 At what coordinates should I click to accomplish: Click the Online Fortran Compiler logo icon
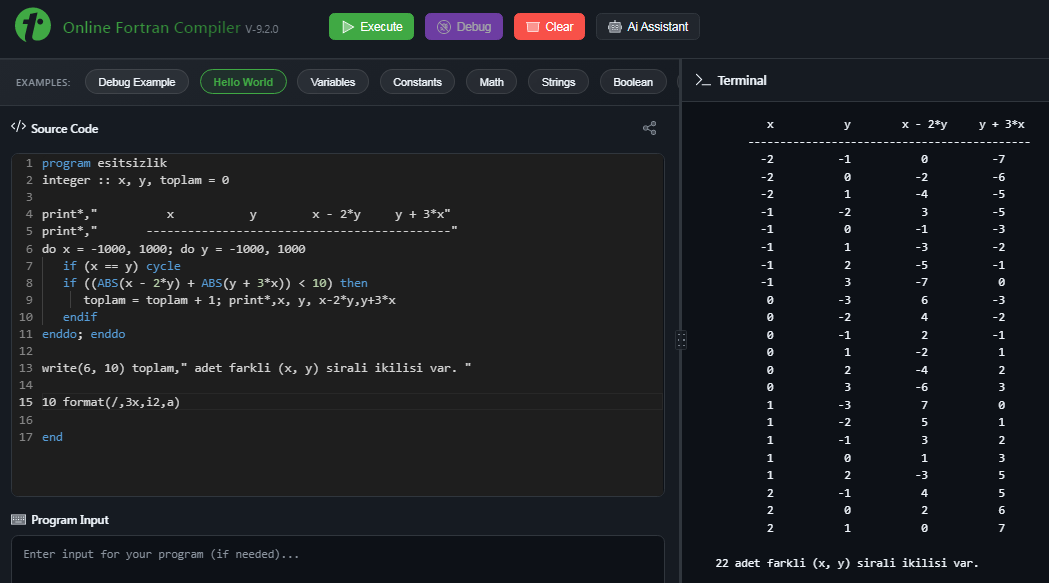tap(33, 25)
